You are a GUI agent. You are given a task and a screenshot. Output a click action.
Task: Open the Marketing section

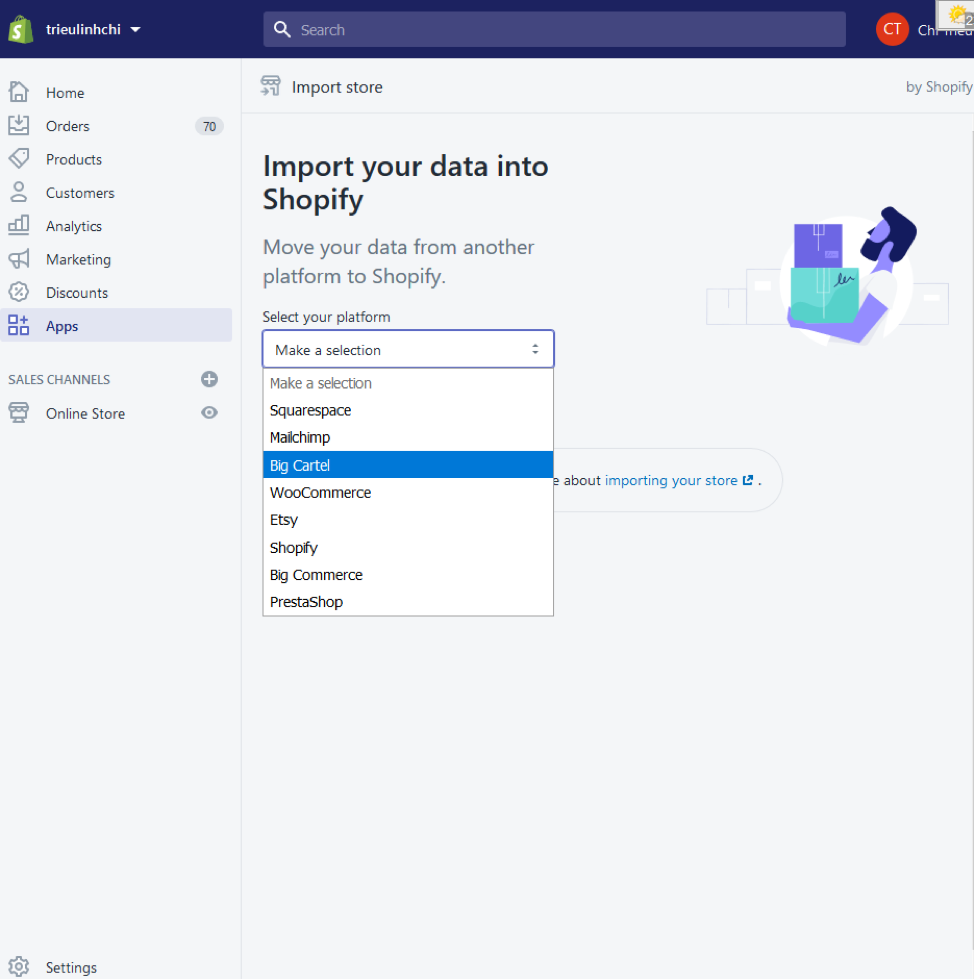[x=78, y=259]
